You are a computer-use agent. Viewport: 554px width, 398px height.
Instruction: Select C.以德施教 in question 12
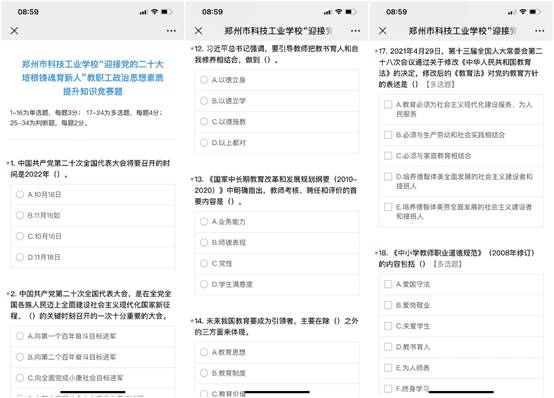pos(277,122)
